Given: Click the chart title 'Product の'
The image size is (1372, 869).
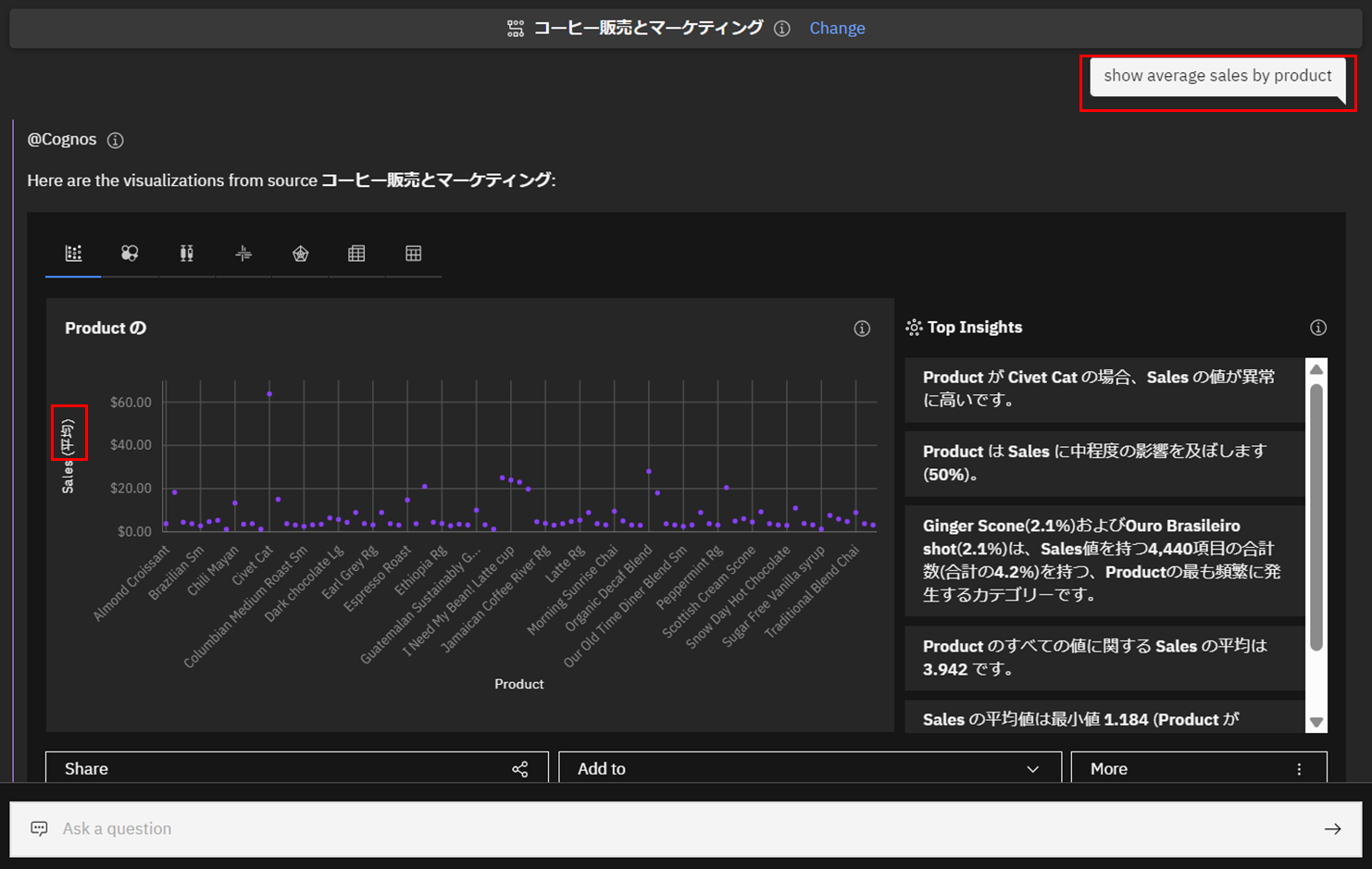Looking at the screenshot, I should tap(106, 329).
